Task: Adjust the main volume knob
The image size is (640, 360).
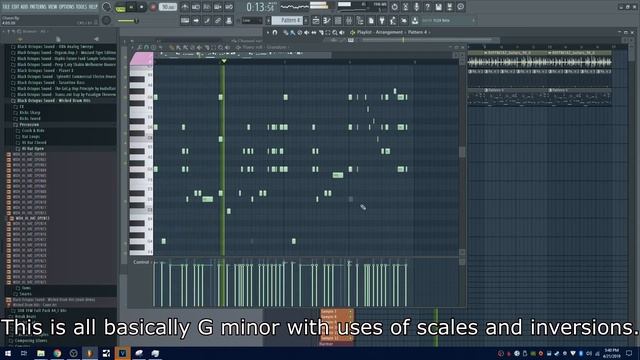Action: pos(107,7)
